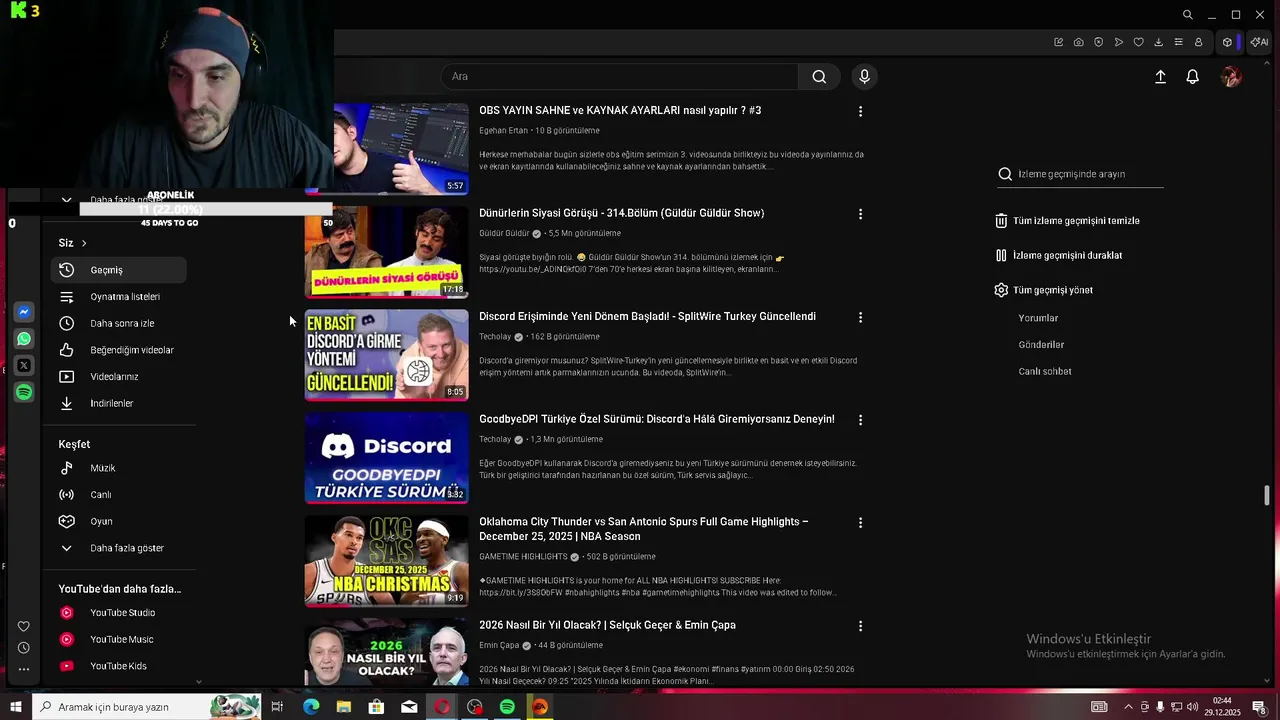Open the browser downloads icon
Screen dimensions: 1280x720
point(1158,42)
